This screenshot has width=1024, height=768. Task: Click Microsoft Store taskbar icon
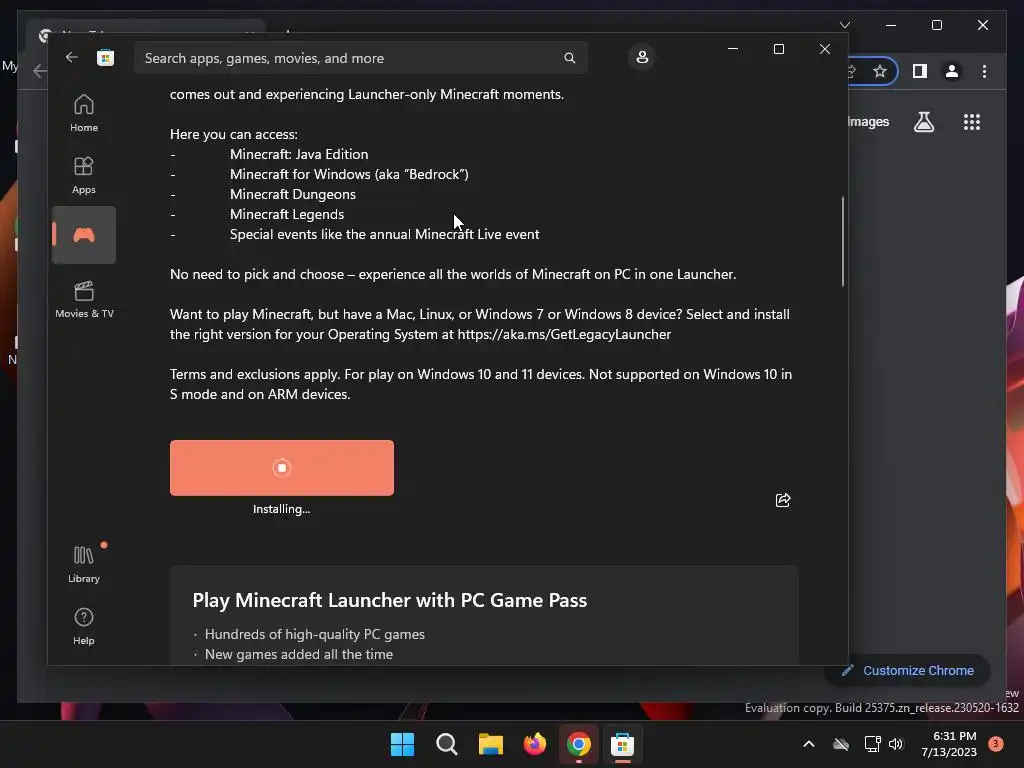[622, 744]
